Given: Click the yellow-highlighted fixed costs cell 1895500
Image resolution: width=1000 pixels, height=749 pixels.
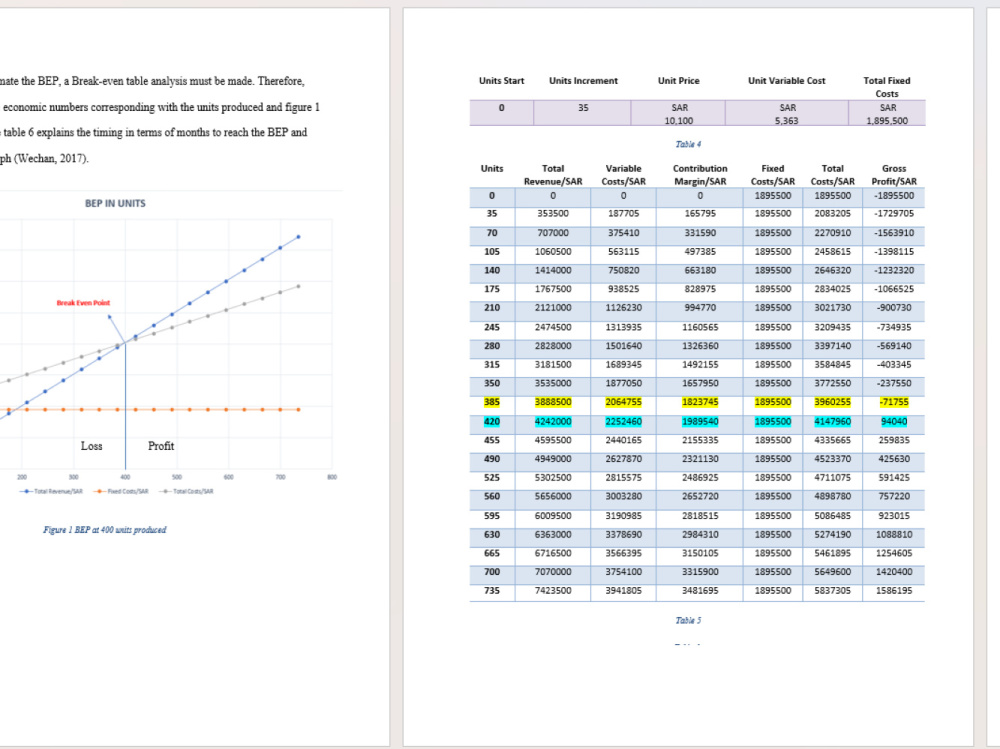Looking at the screenshot, I should 772,402.
